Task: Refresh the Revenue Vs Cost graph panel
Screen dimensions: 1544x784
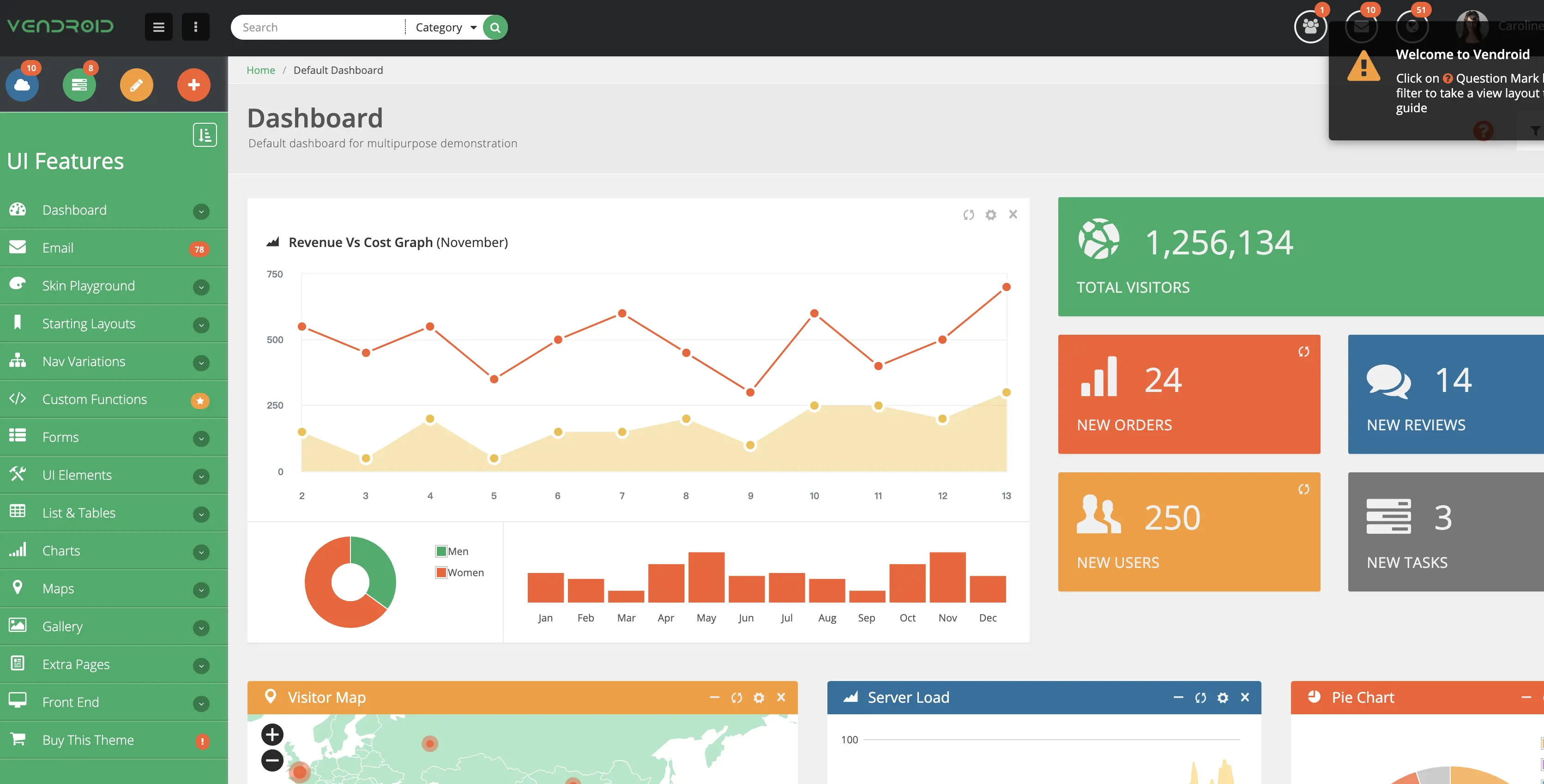Action: click(x=969, y=215)
